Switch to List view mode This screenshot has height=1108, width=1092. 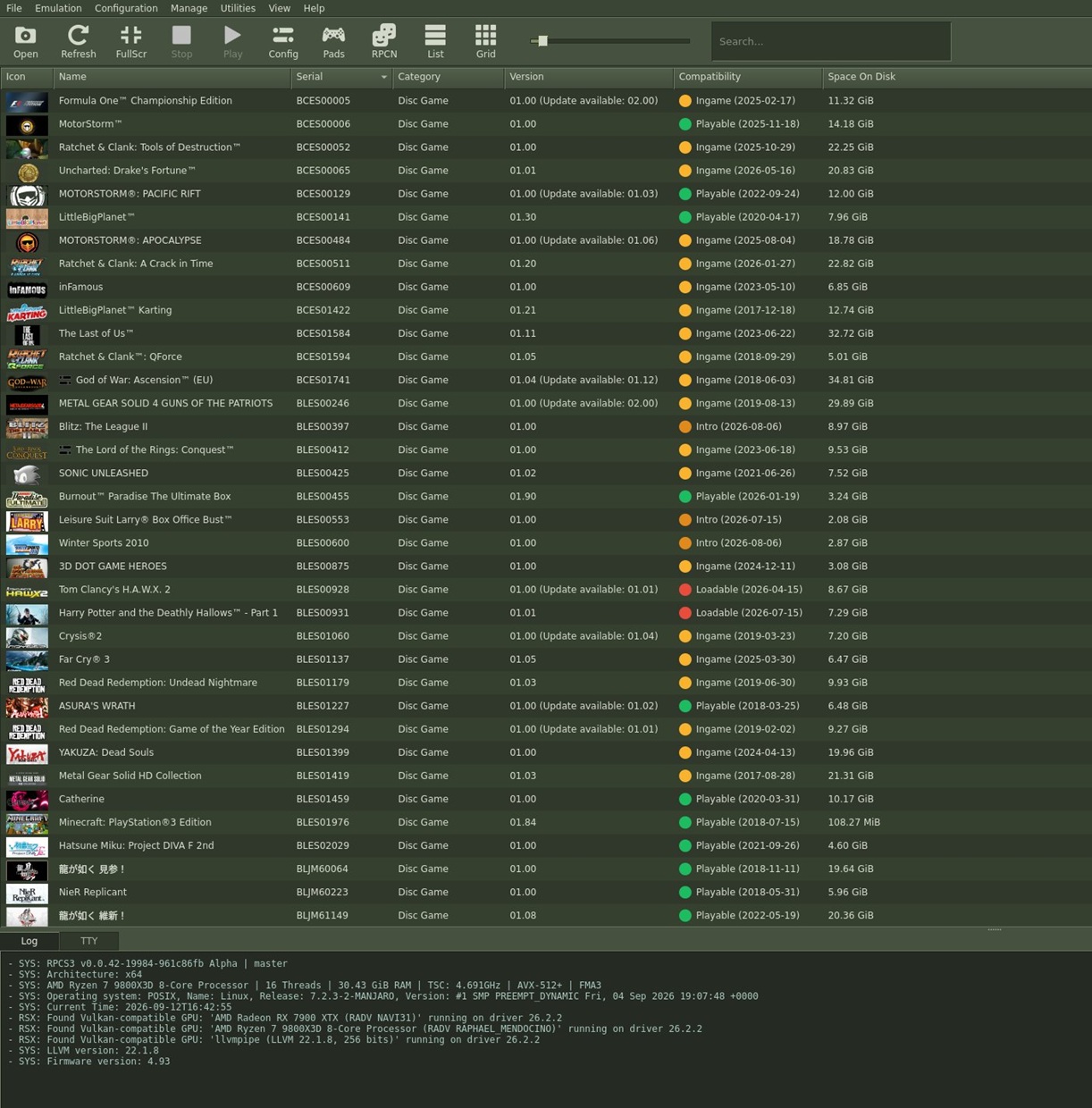(x=435, y=41)
